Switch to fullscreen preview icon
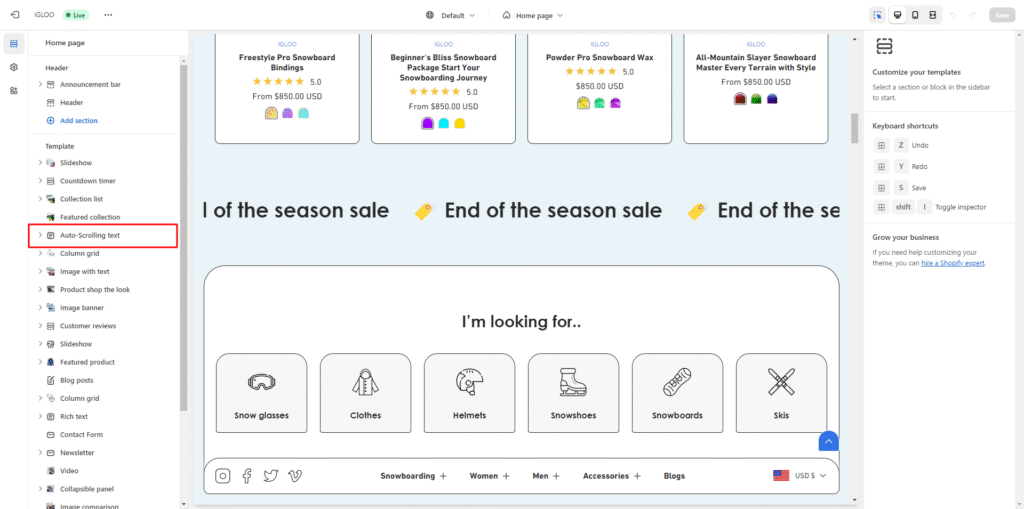 932,15
